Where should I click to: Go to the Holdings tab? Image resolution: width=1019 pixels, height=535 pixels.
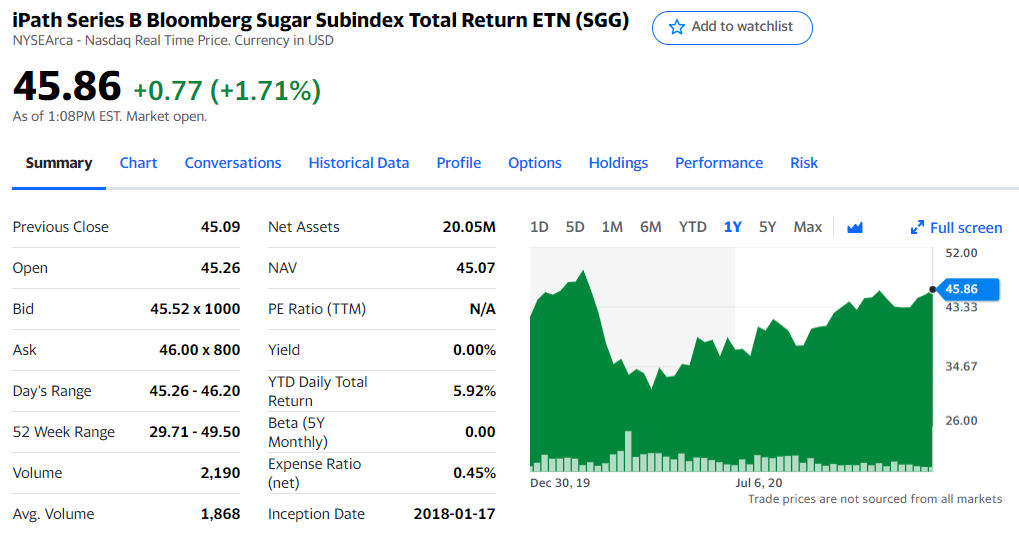tap(618, 163)
